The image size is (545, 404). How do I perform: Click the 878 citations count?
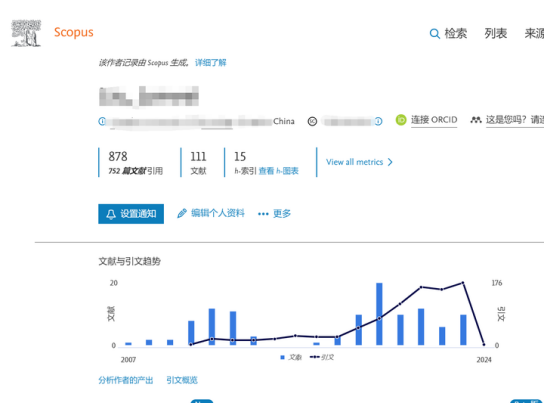tap(118, 156)
